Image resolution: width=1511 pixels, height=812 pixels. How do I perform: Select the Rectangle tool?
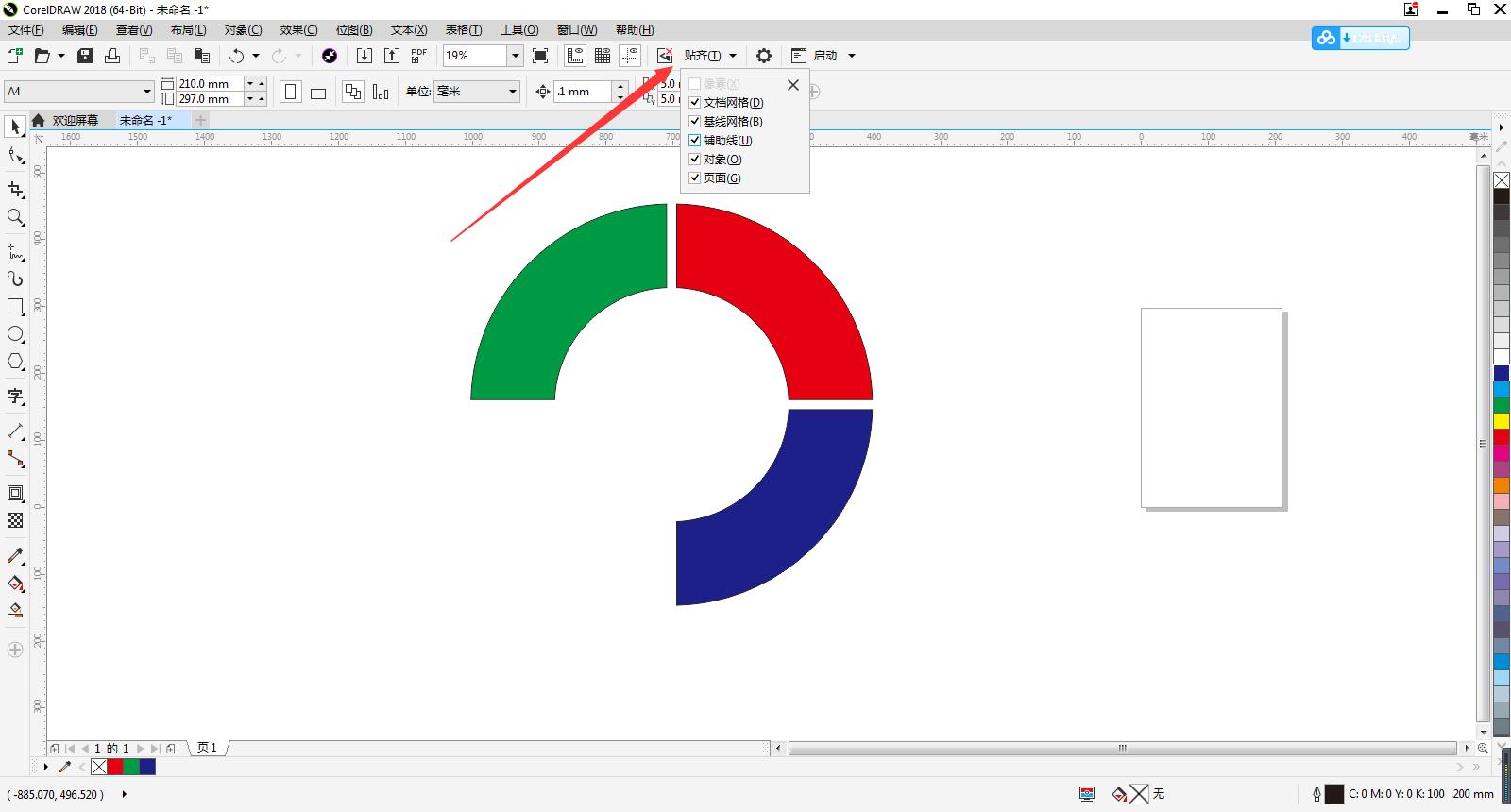15,307
